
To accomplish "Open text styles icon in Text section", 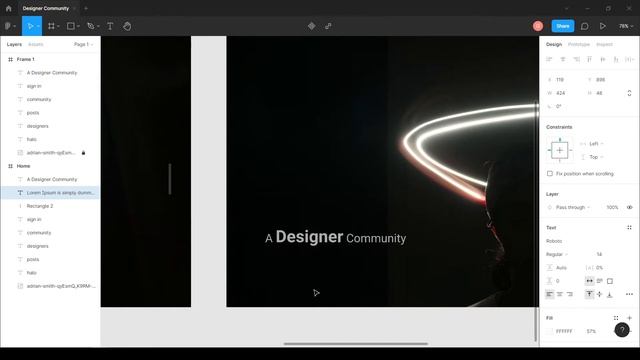I will 629,228.
